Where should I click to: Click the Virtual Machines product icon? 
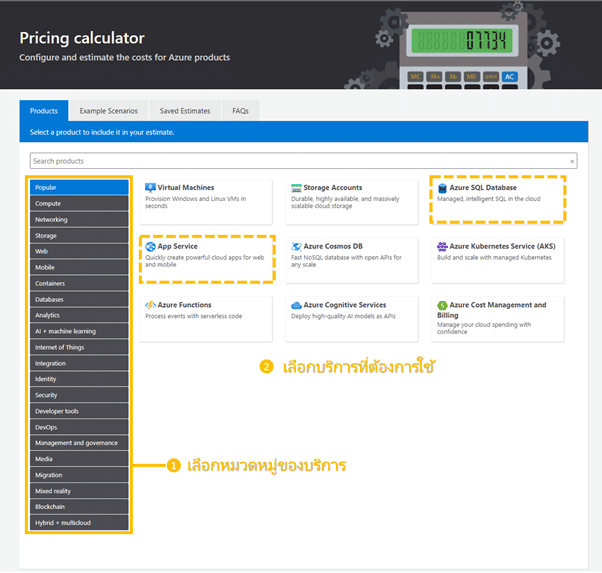pos(150,188)
